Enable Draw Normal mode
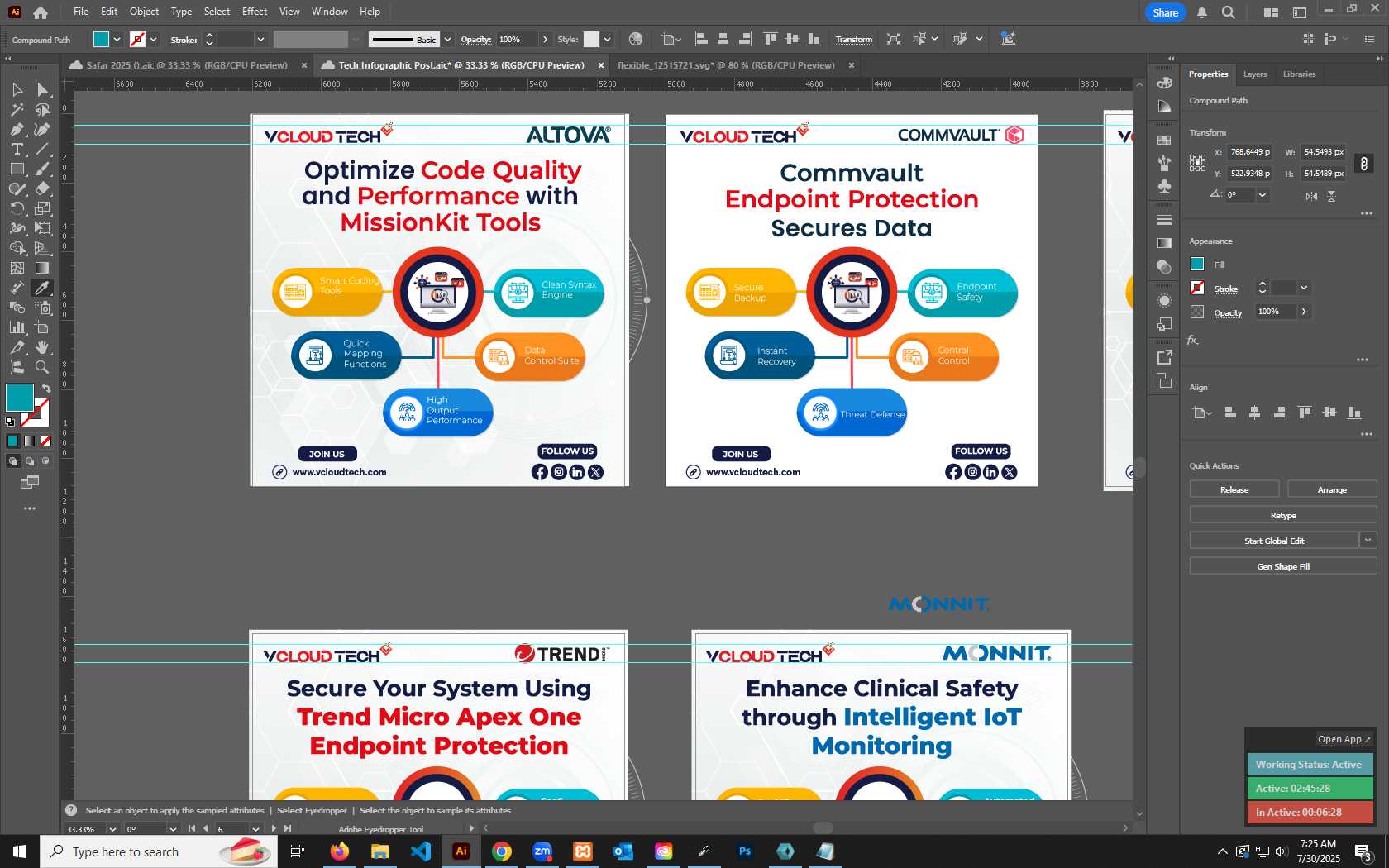The height and width of the screenshot is (868, 1389). [x=12, y=461]
